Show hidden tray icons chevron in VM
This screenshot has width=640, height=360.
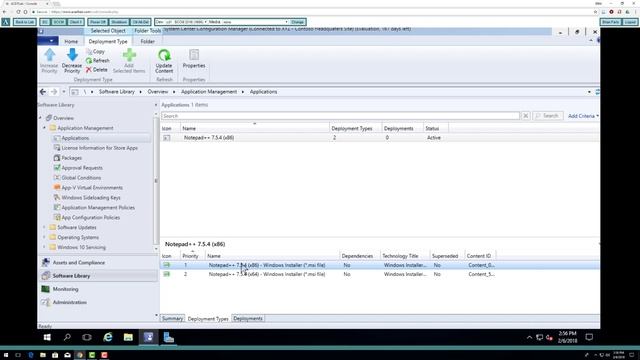(529, 338)
